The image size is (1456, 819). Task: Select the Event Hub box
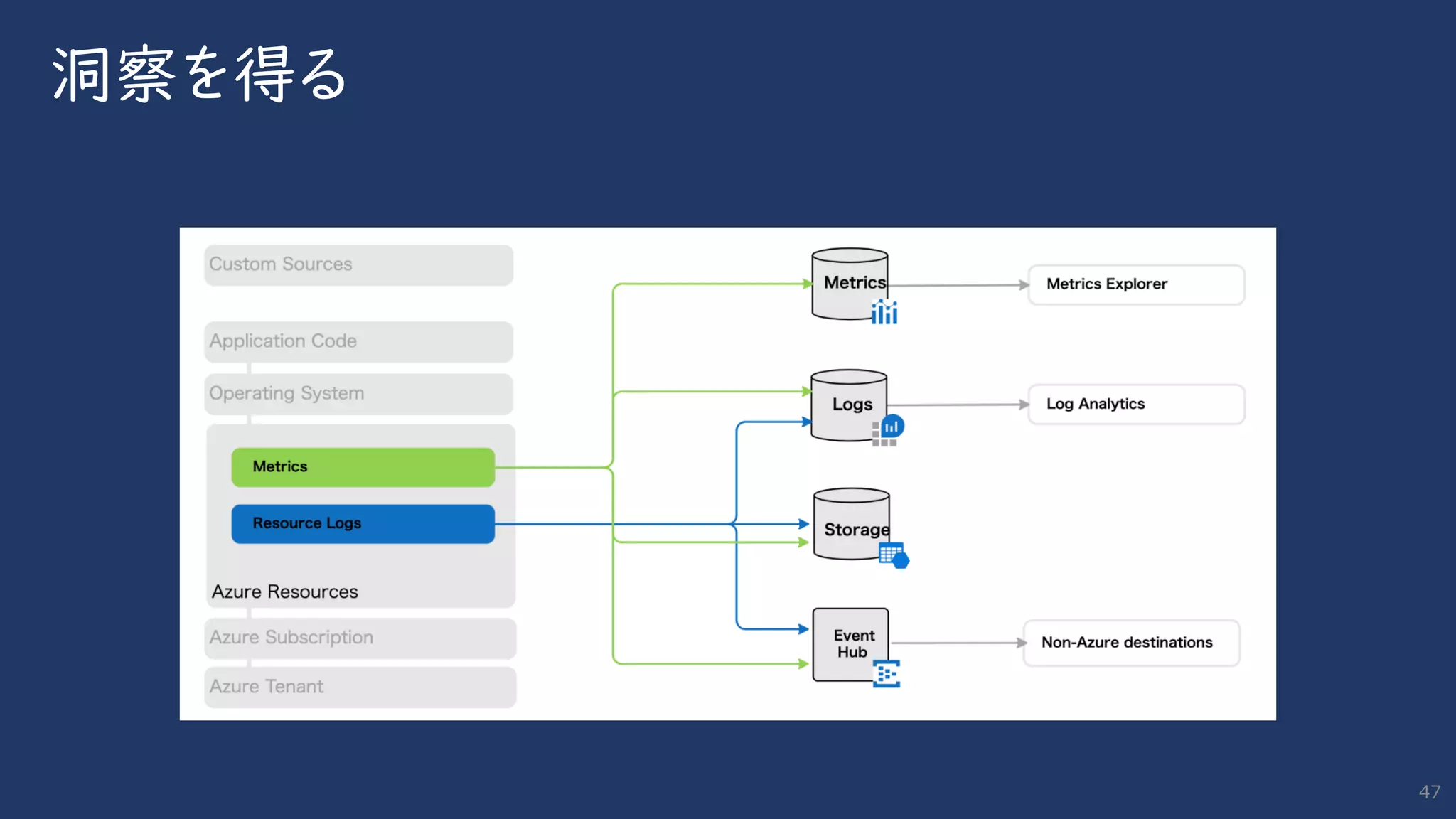click(x=850, y=643)
